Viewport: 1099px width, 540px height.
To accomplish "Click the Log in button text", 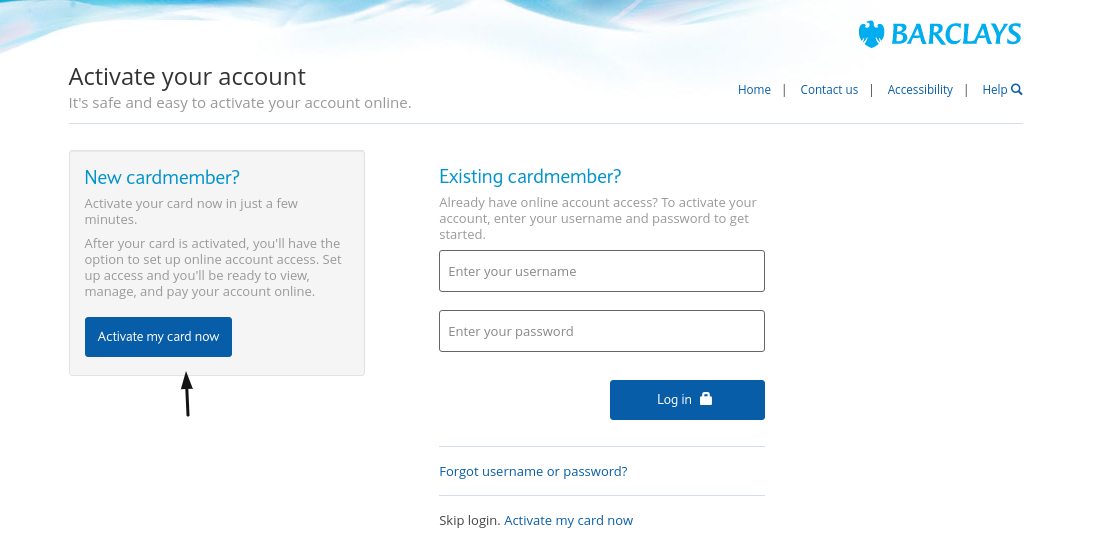I will point(674,399).
